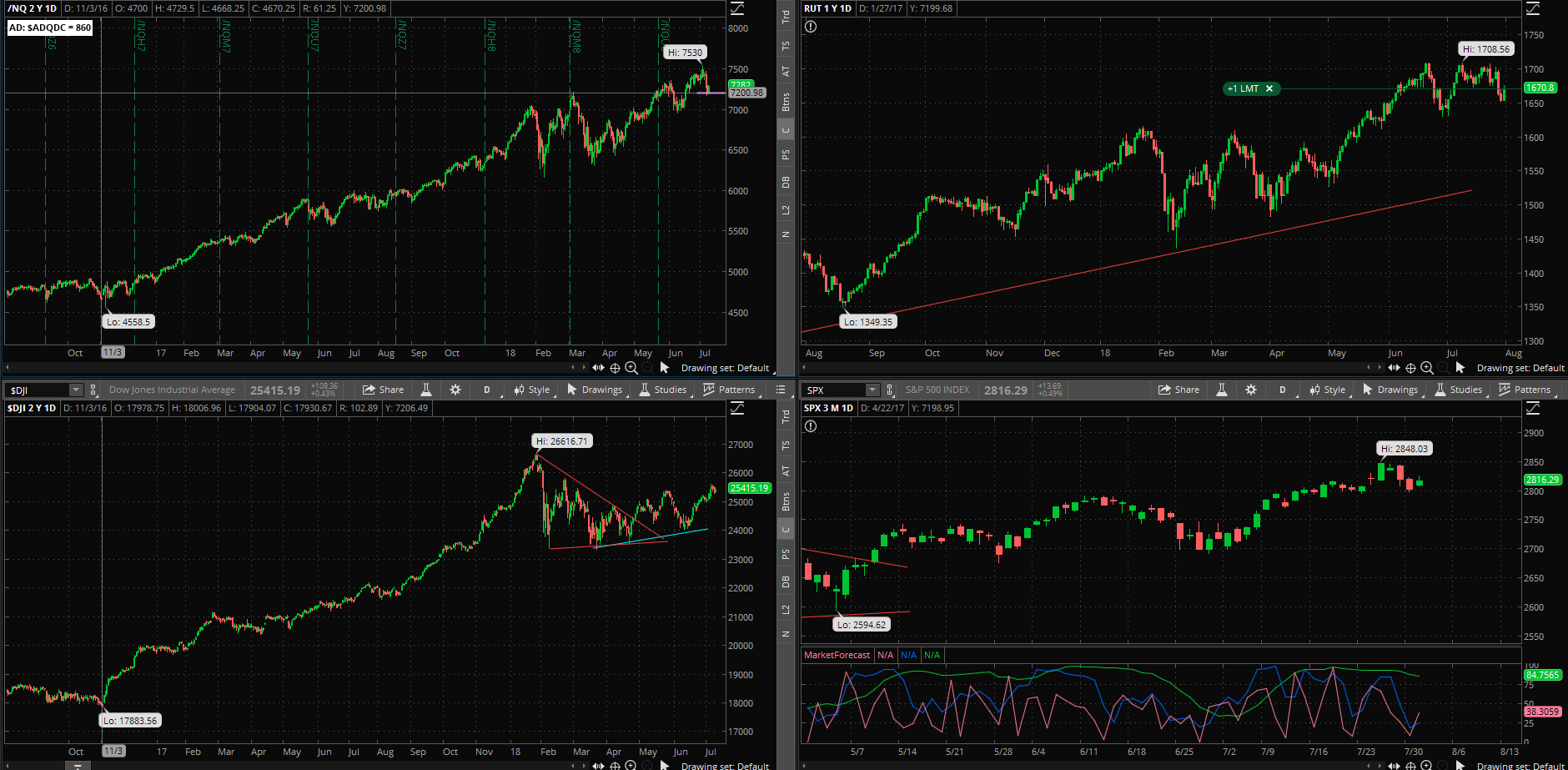
Task: Open TS side tab next to /NQ chart
Action: (x=786, y=46)
